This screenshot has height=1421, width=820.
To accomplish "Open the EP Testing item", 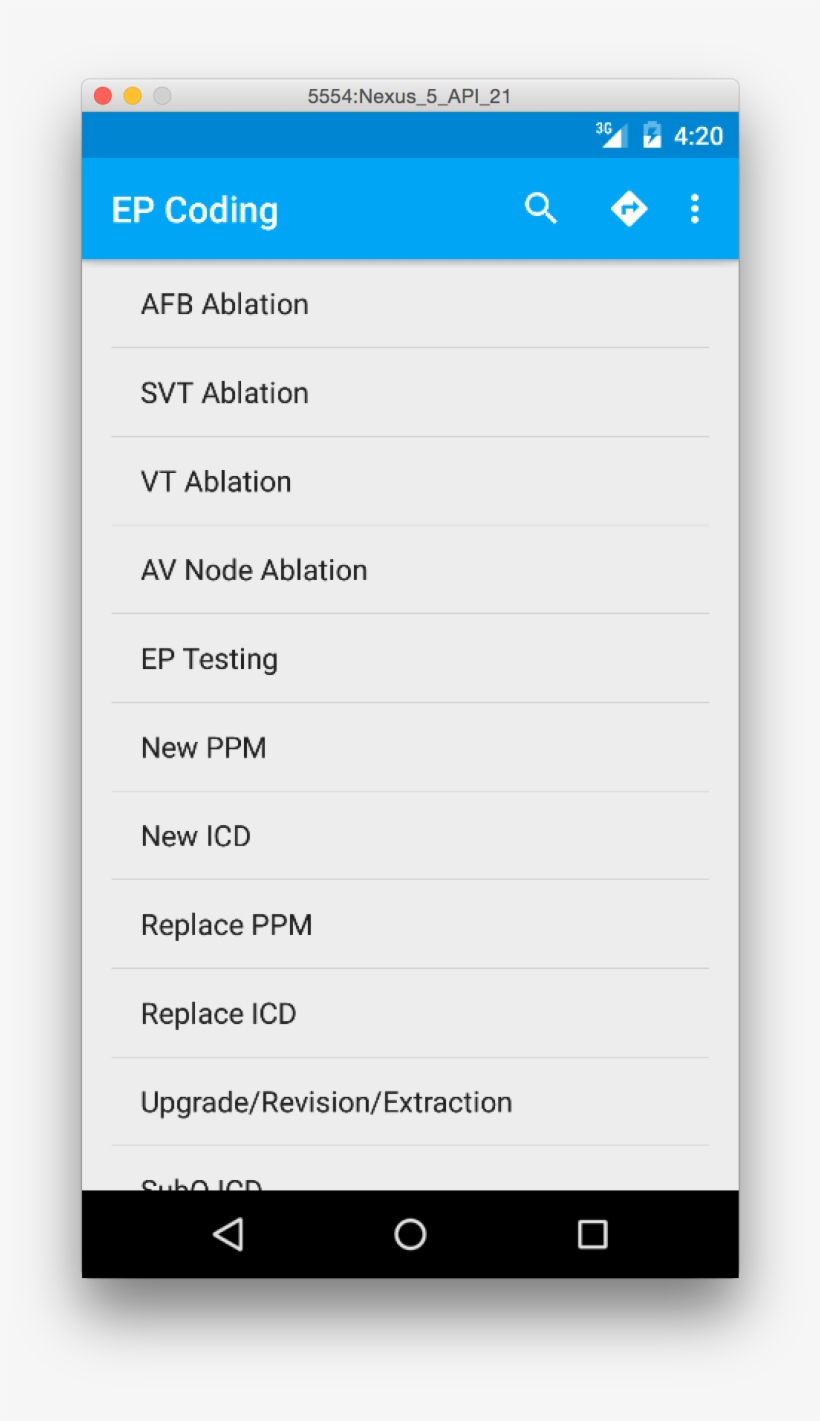I will click(x=209, y=659).
